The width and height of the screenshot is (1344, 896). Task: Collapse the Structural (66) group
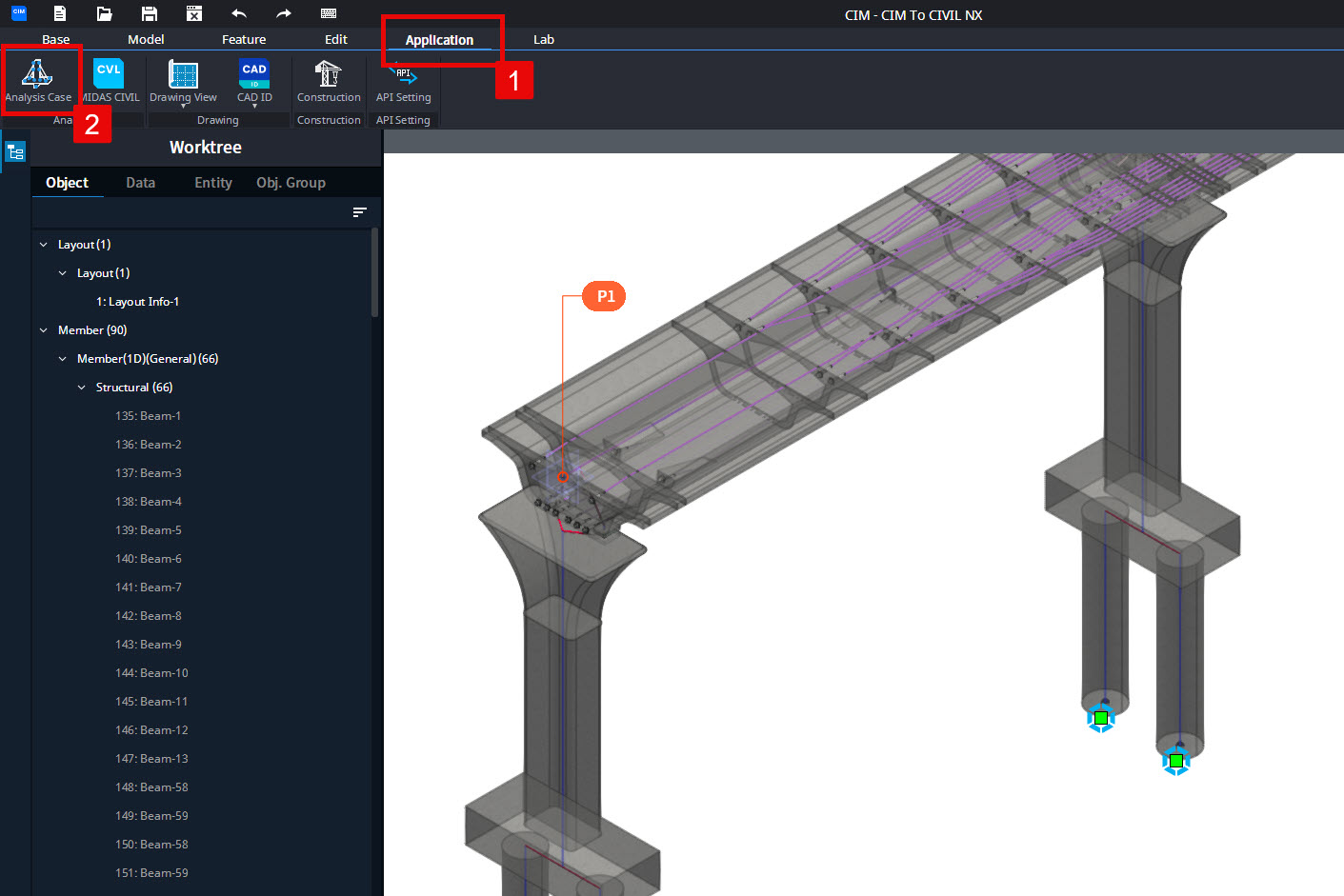(x=80, y=387)
